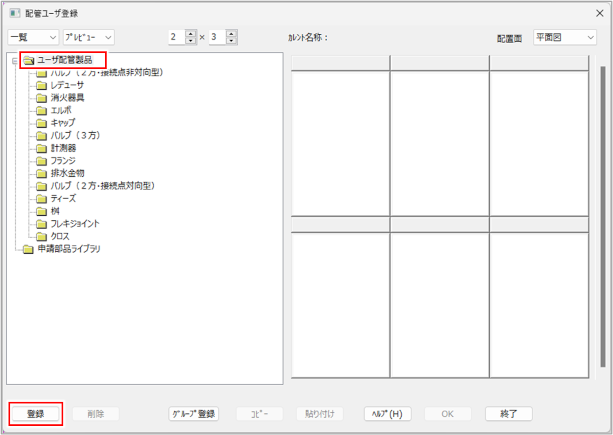The image size is (613, 435).
Task: Select the 計測器 folder
Action: click(63, 148)
